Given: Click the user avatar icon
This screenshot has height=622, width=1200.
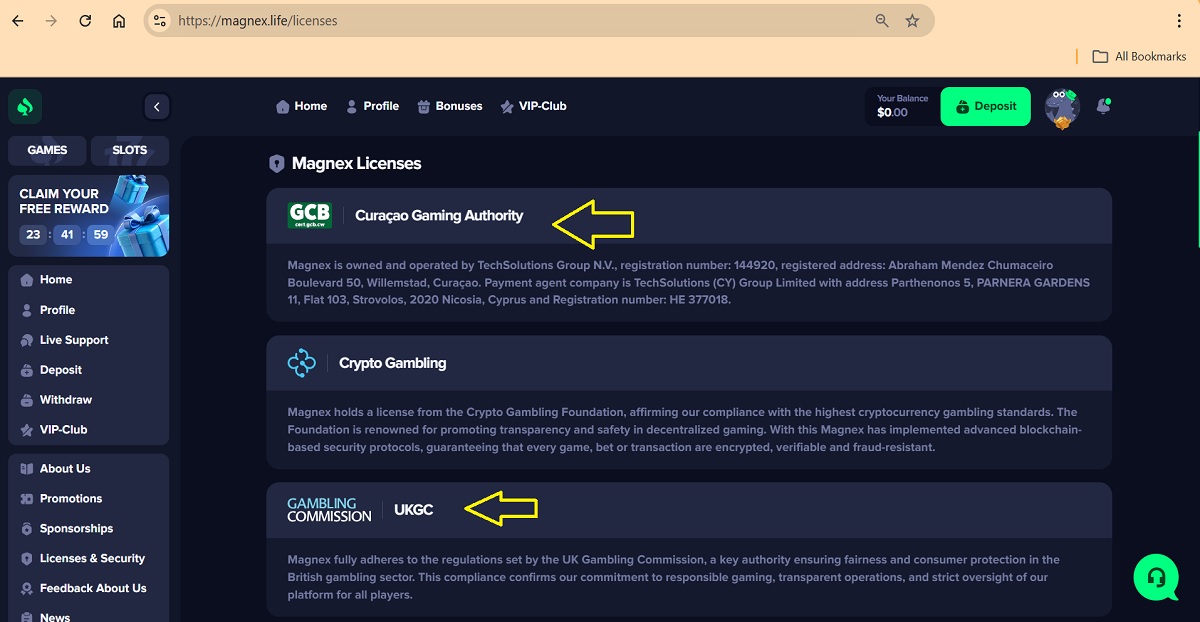Looking at the screenshot, I should click(1062, 107).
